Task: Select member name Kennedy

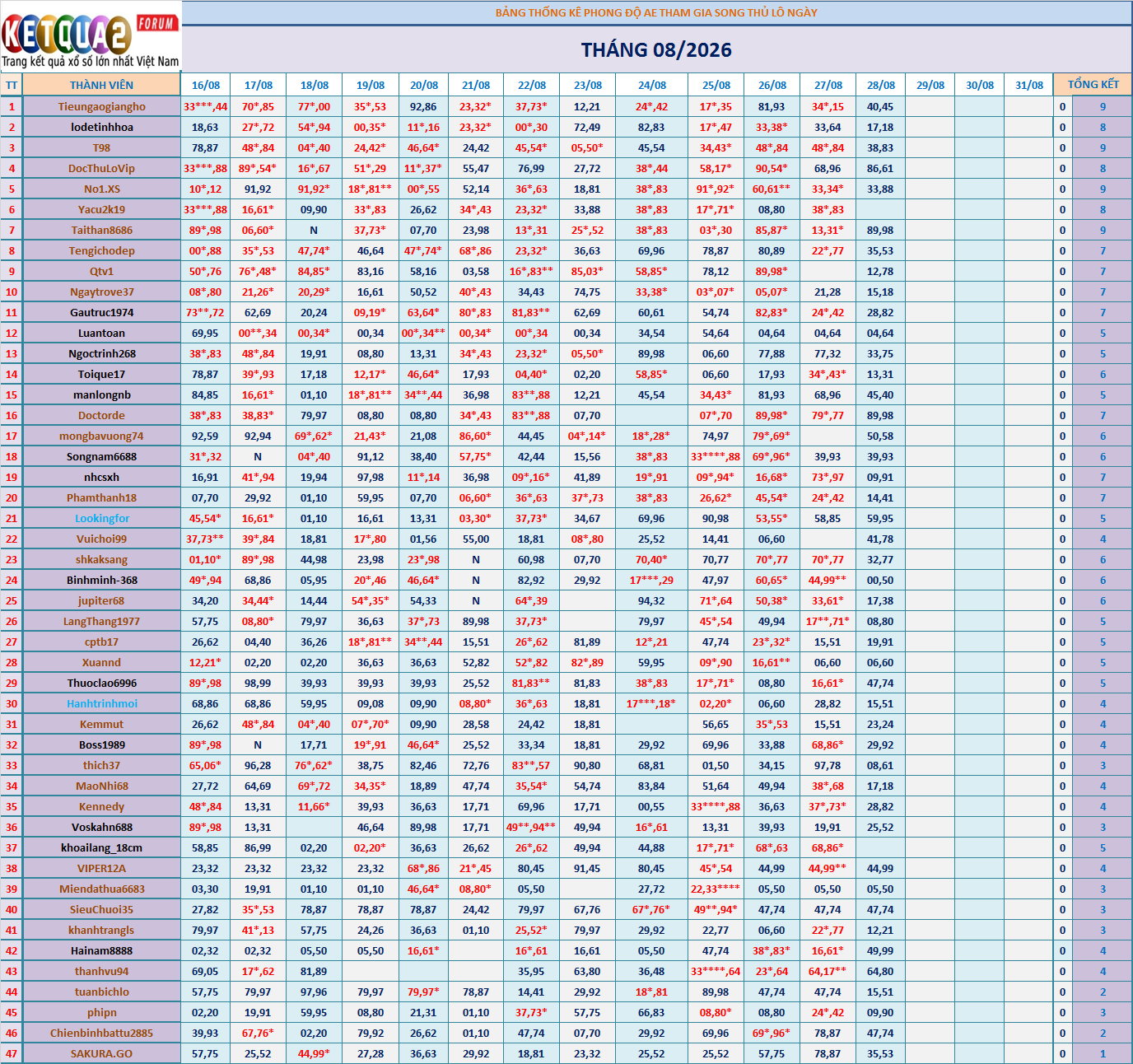Action: [x=101, y=806]
